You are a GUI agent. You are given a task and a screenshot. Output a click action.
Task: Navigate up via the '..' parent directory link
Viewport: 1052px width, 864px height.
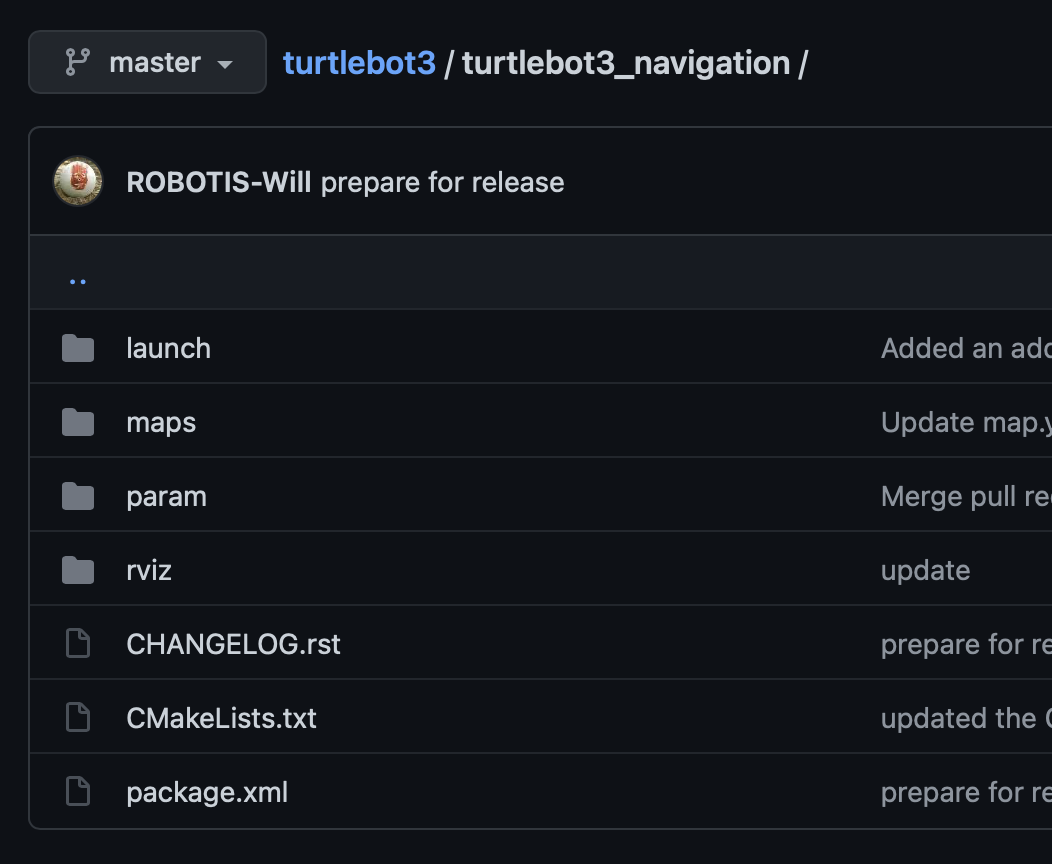pyautogui.click(x=78, y=281)
